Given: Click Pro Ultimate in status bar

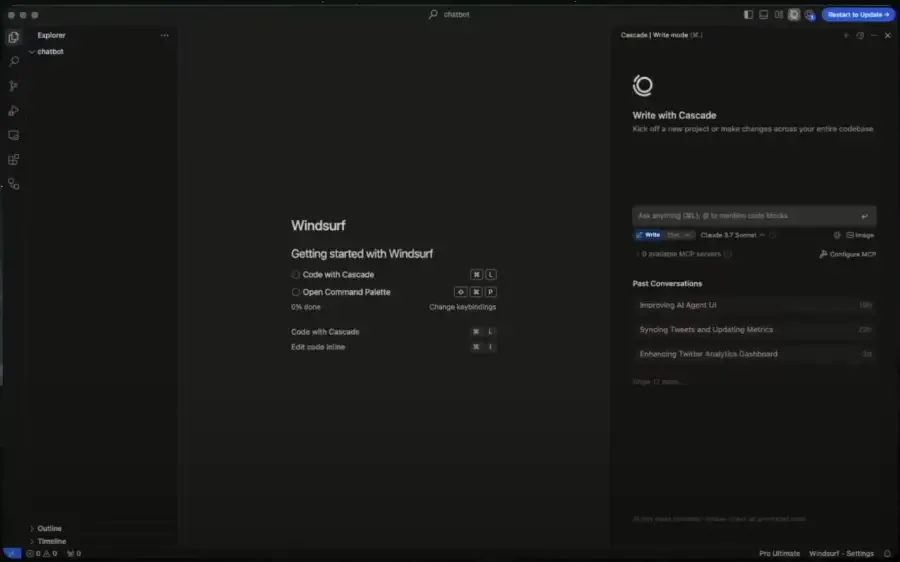Looking at the screenshot, I should tap(779, 554).
